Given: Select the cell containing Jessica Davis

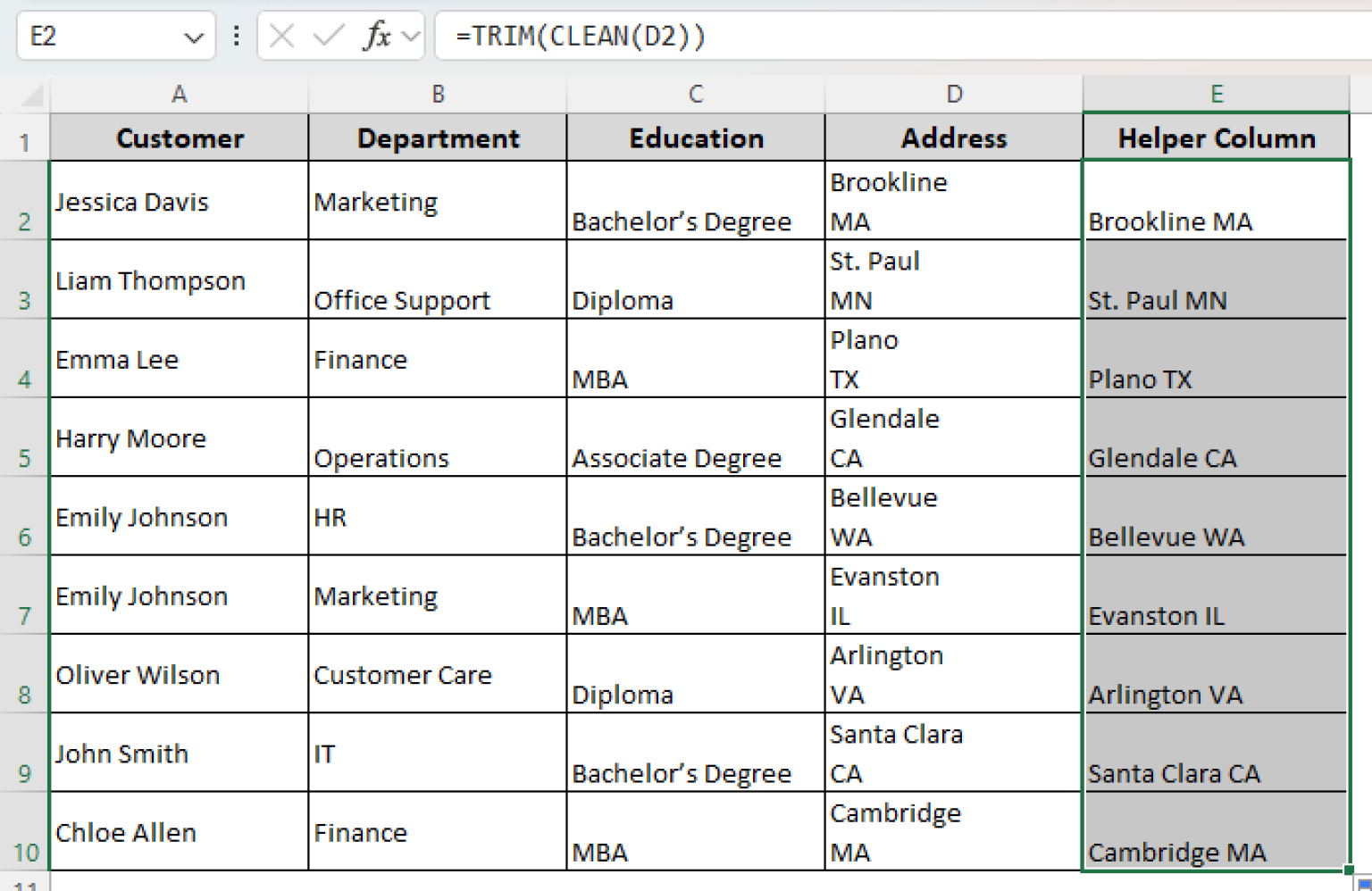Looking at the screenshot, I should coord(179,201).
